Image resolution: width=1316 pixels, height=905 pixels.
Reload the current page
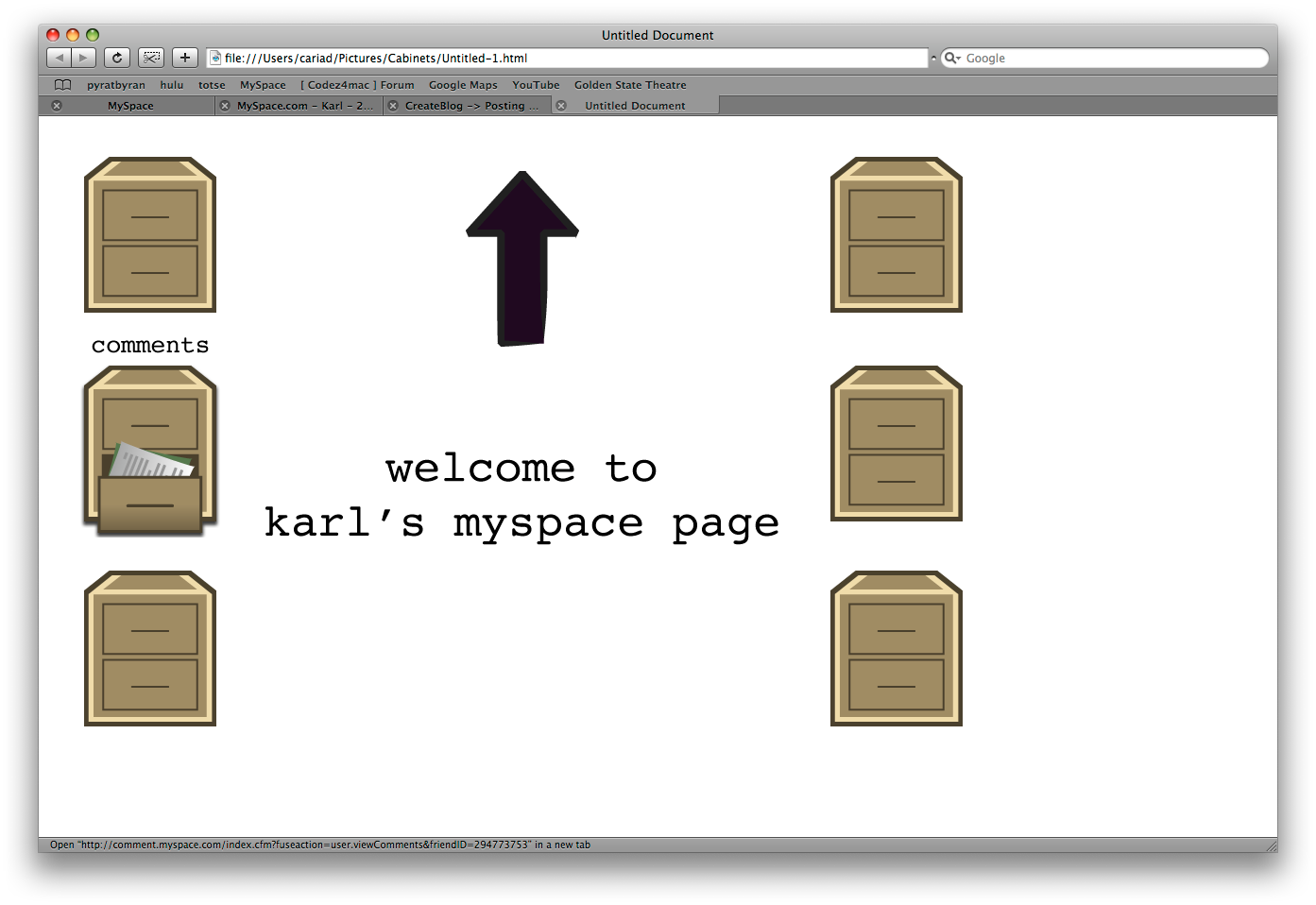117,58
